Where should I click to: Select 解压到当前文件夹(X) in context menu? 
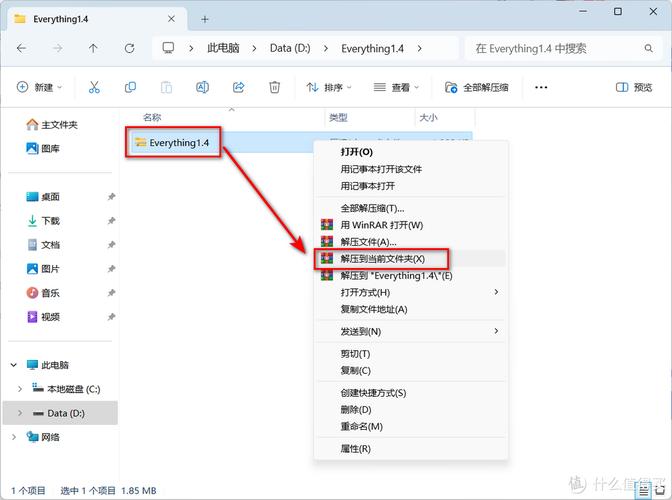tap(382, 259)
